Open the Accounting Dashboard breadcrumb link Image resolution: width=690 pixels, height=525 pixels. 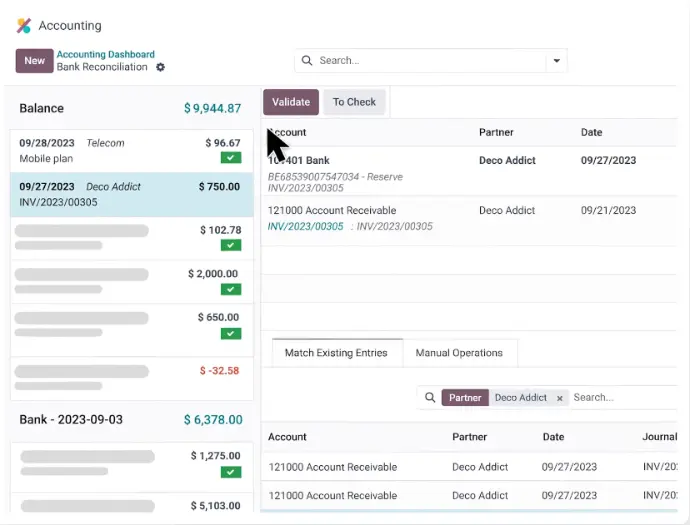click(x=105, y=54)
